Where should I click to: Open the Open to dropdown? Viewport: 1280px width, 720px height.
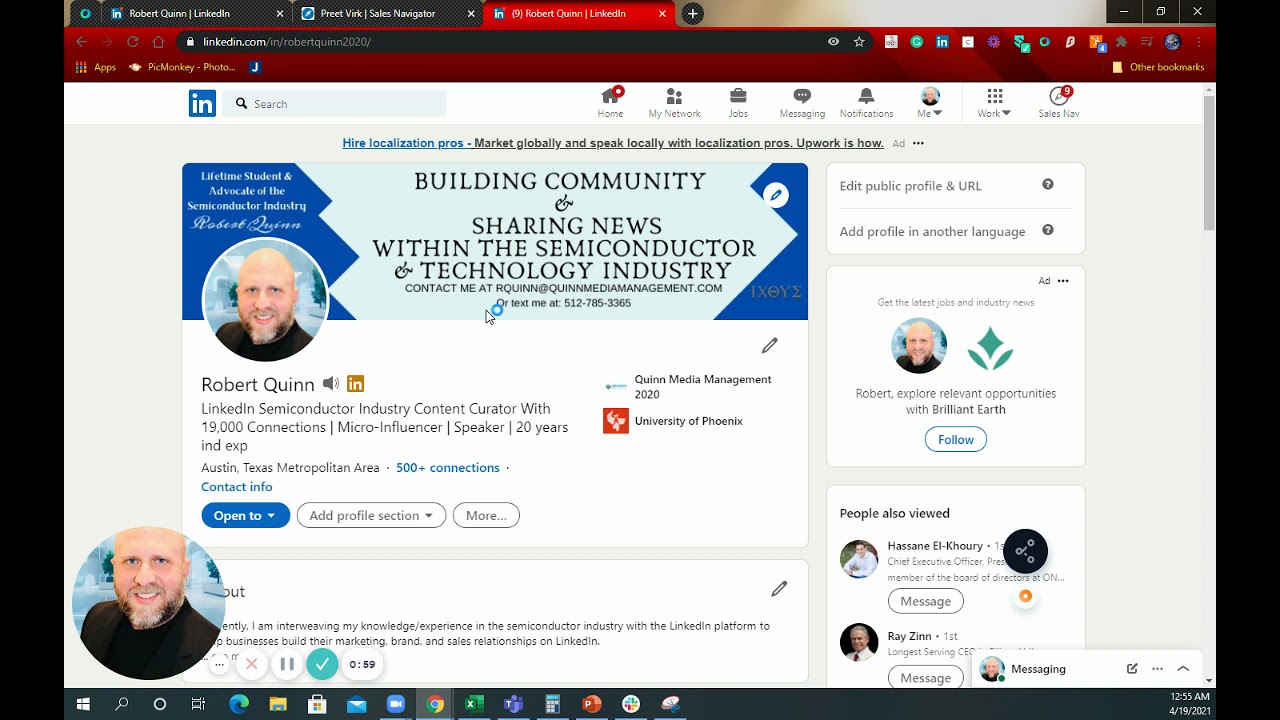pos(245,516)
